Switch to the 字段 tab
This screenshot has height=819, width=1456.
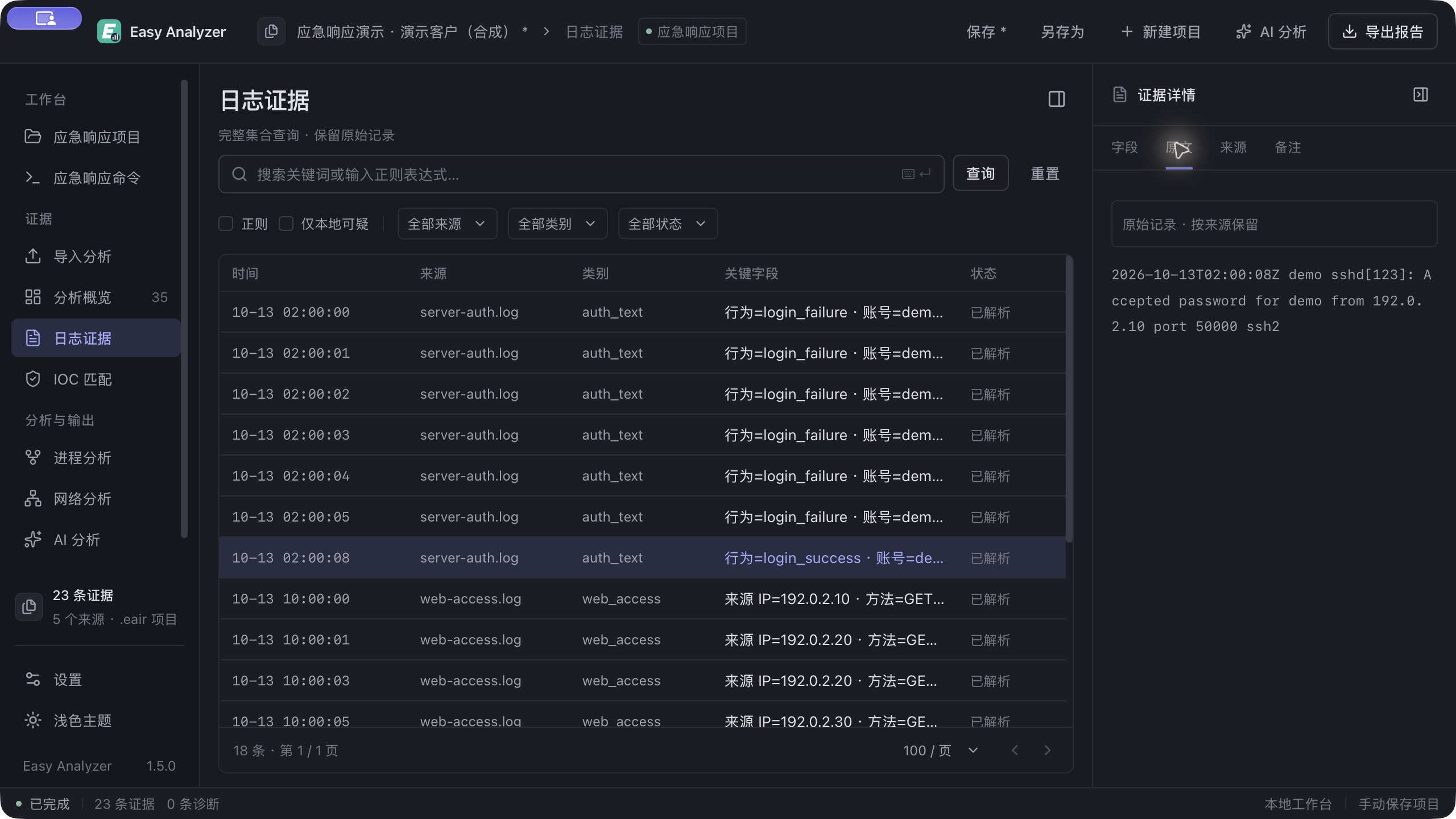click(1124, 148)
